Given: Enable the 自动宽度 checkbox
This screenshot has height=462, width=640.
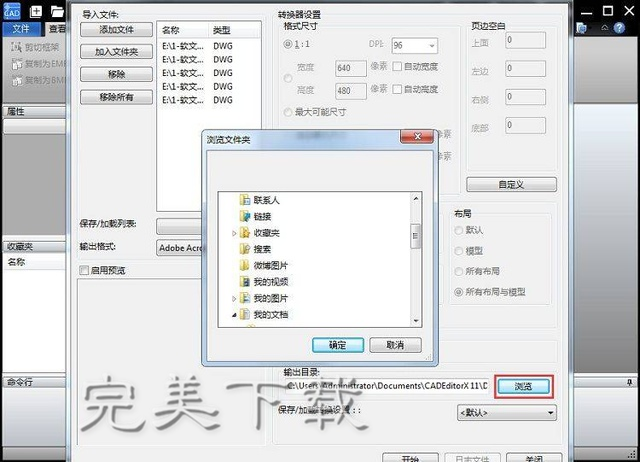Looking at the screenshot, I should click(397, 67).
